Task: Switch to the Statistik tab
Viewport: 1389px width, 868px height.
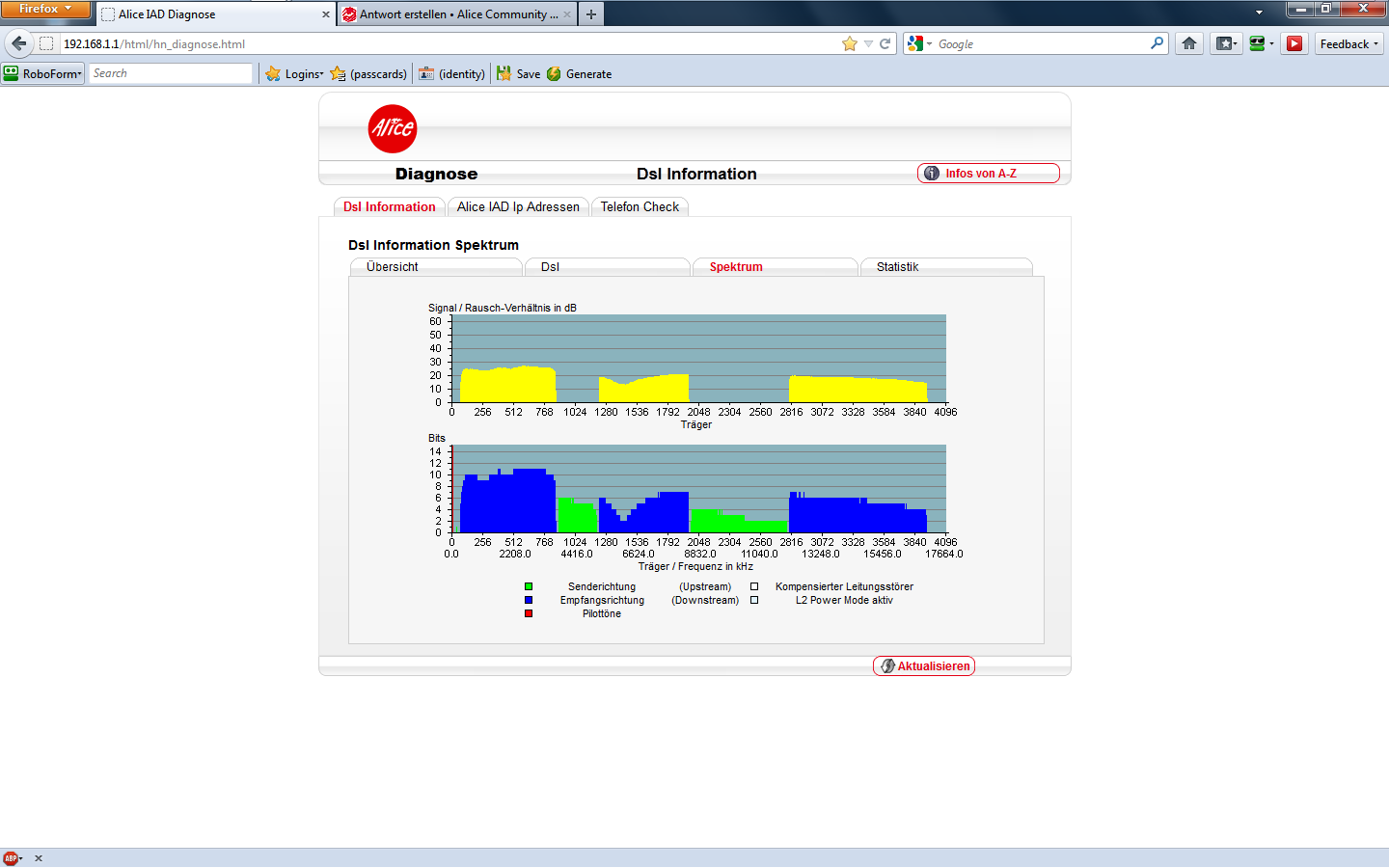Action: click(897, 267)
